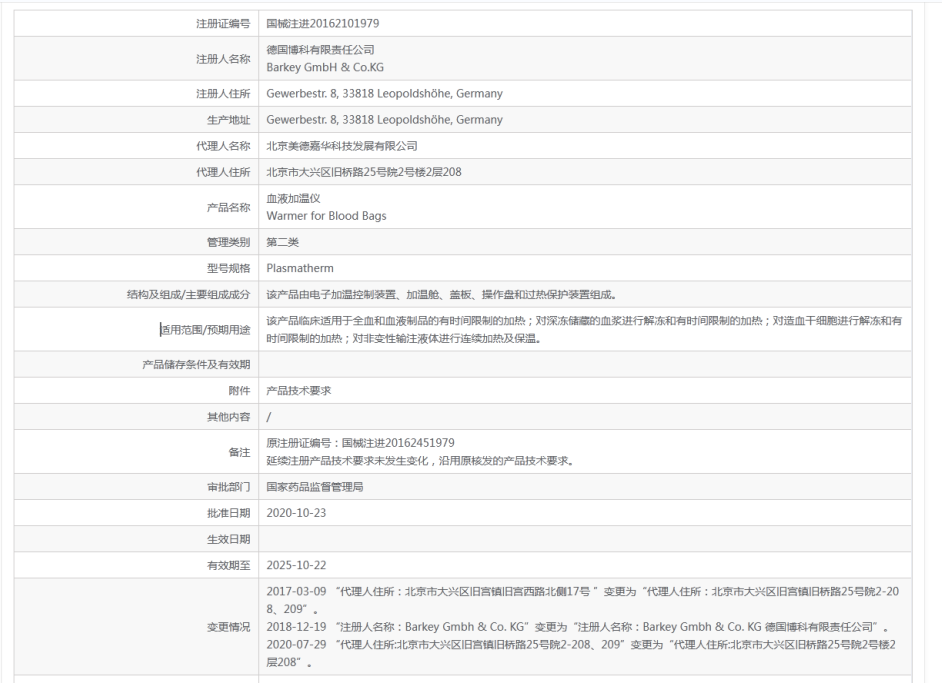Click the 结构及组成/主要组成成分 label
This screenshot has width=942, height=683.
[x=189, y=295]
